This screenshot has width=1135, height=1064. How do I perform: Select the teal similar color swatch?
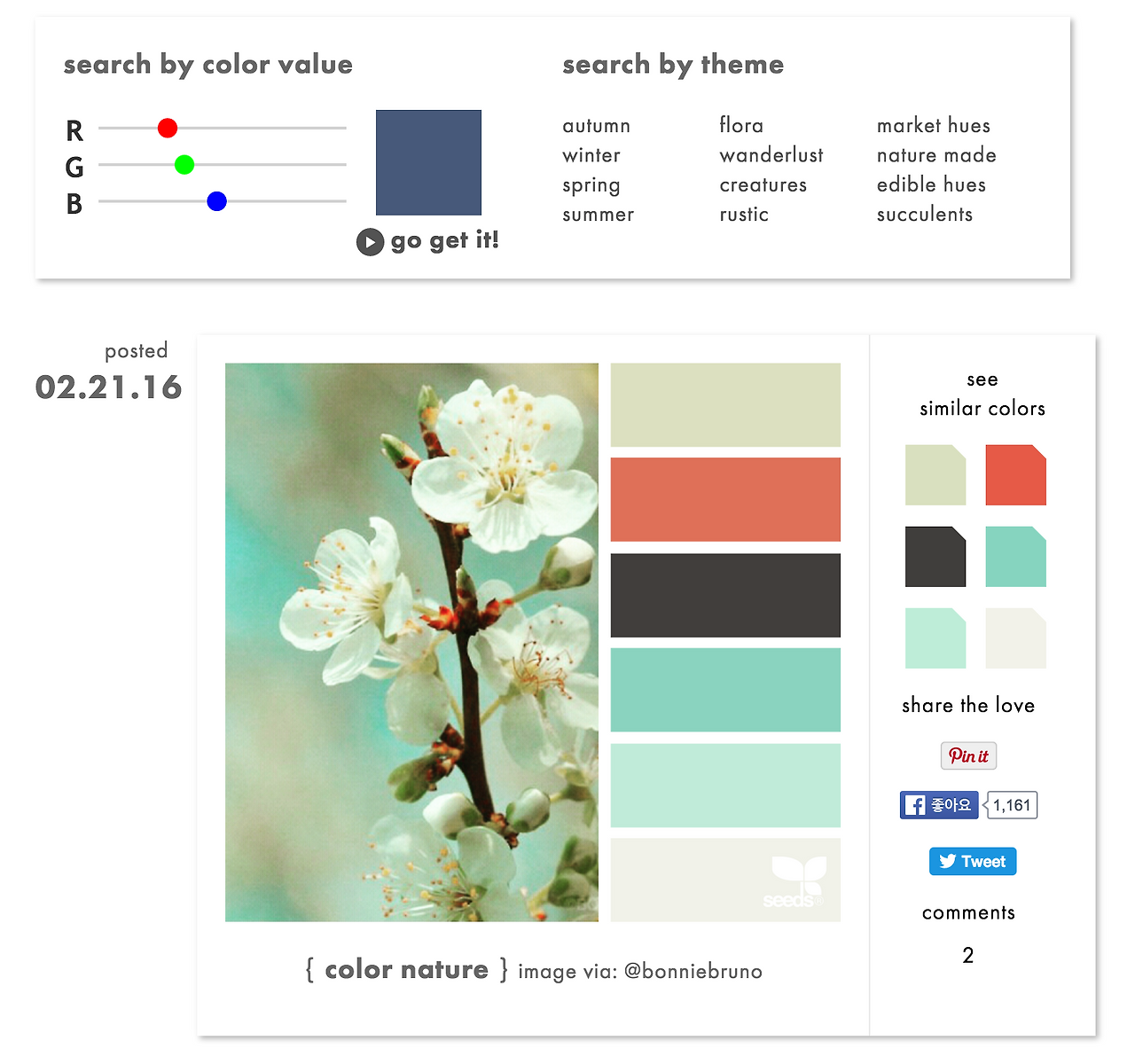tap(1015, 557)
